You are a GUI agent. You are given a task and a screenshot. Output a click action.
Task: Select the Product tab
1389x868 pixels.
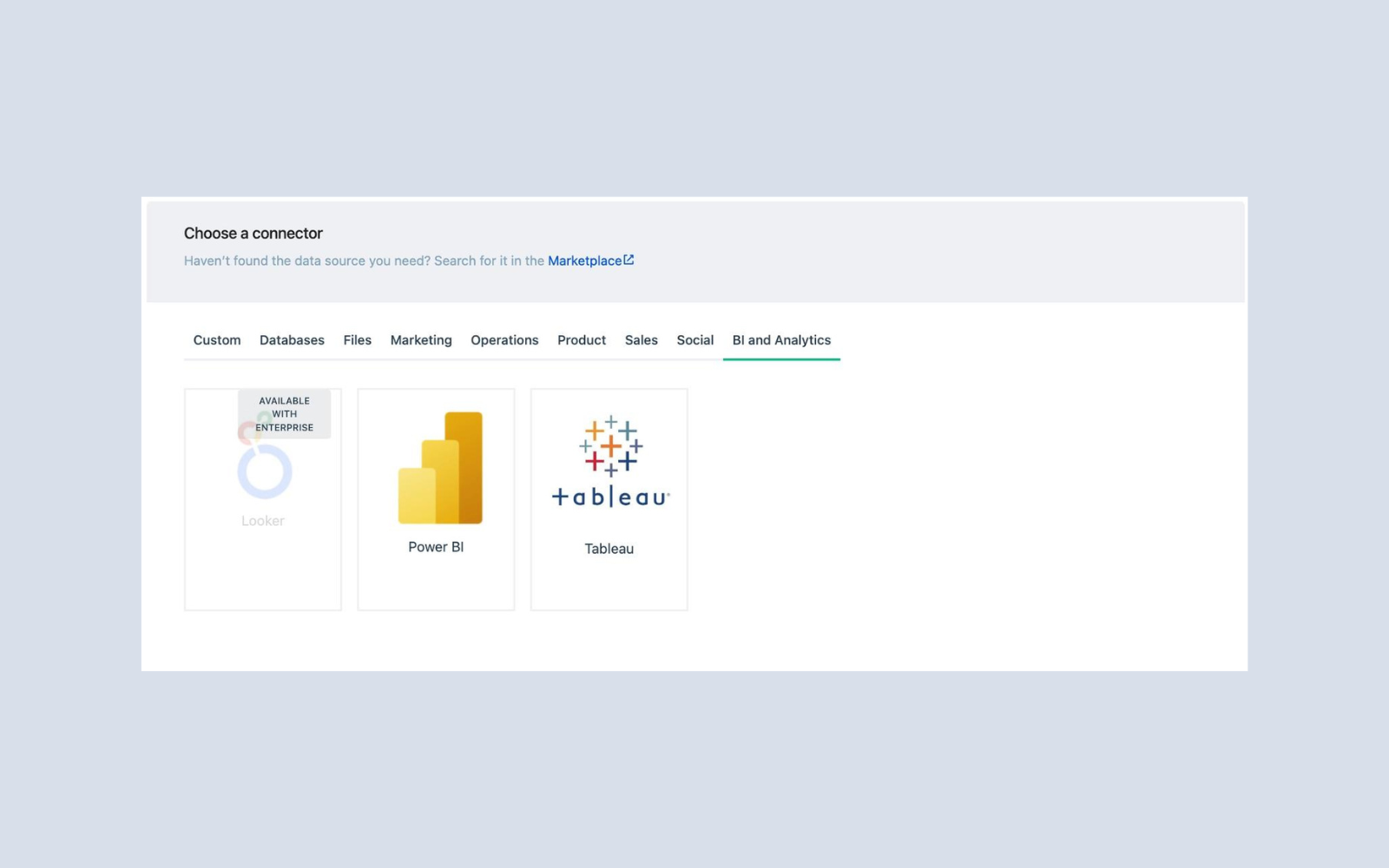click(x=582, y=340)
